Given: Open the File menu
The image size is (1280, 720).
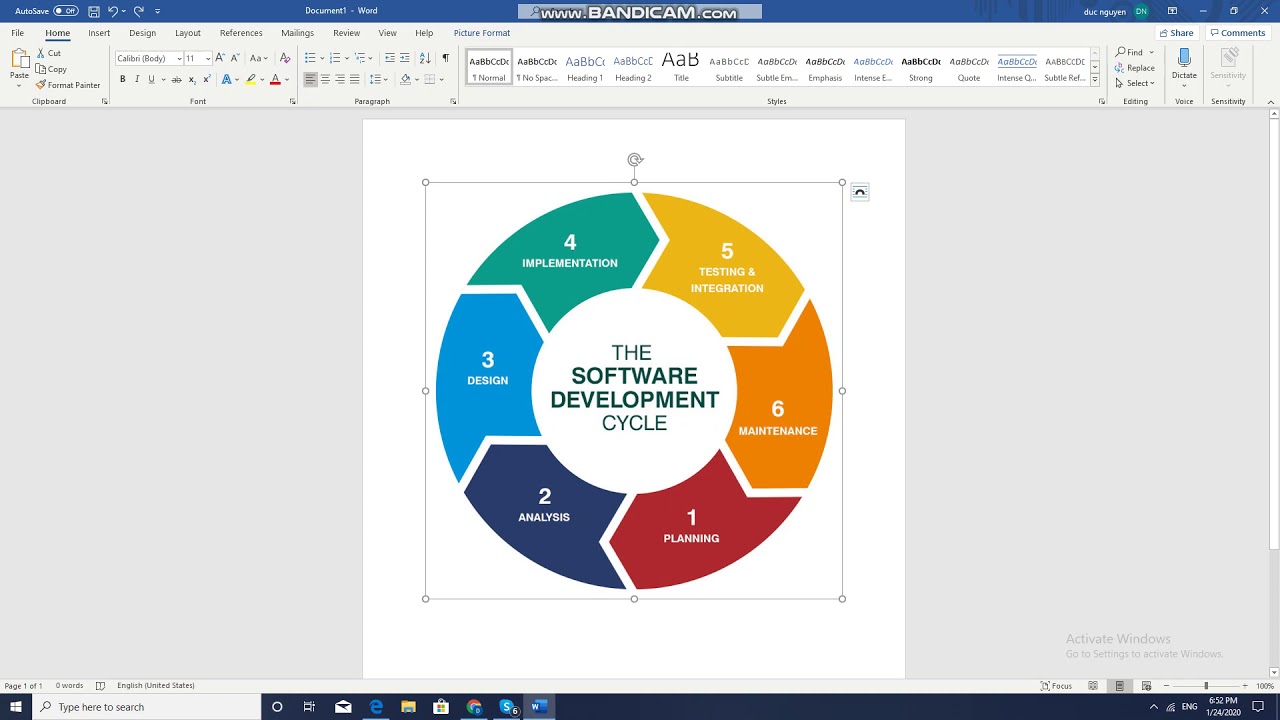Looking at the screenshot, I should (x=18, y=33).
